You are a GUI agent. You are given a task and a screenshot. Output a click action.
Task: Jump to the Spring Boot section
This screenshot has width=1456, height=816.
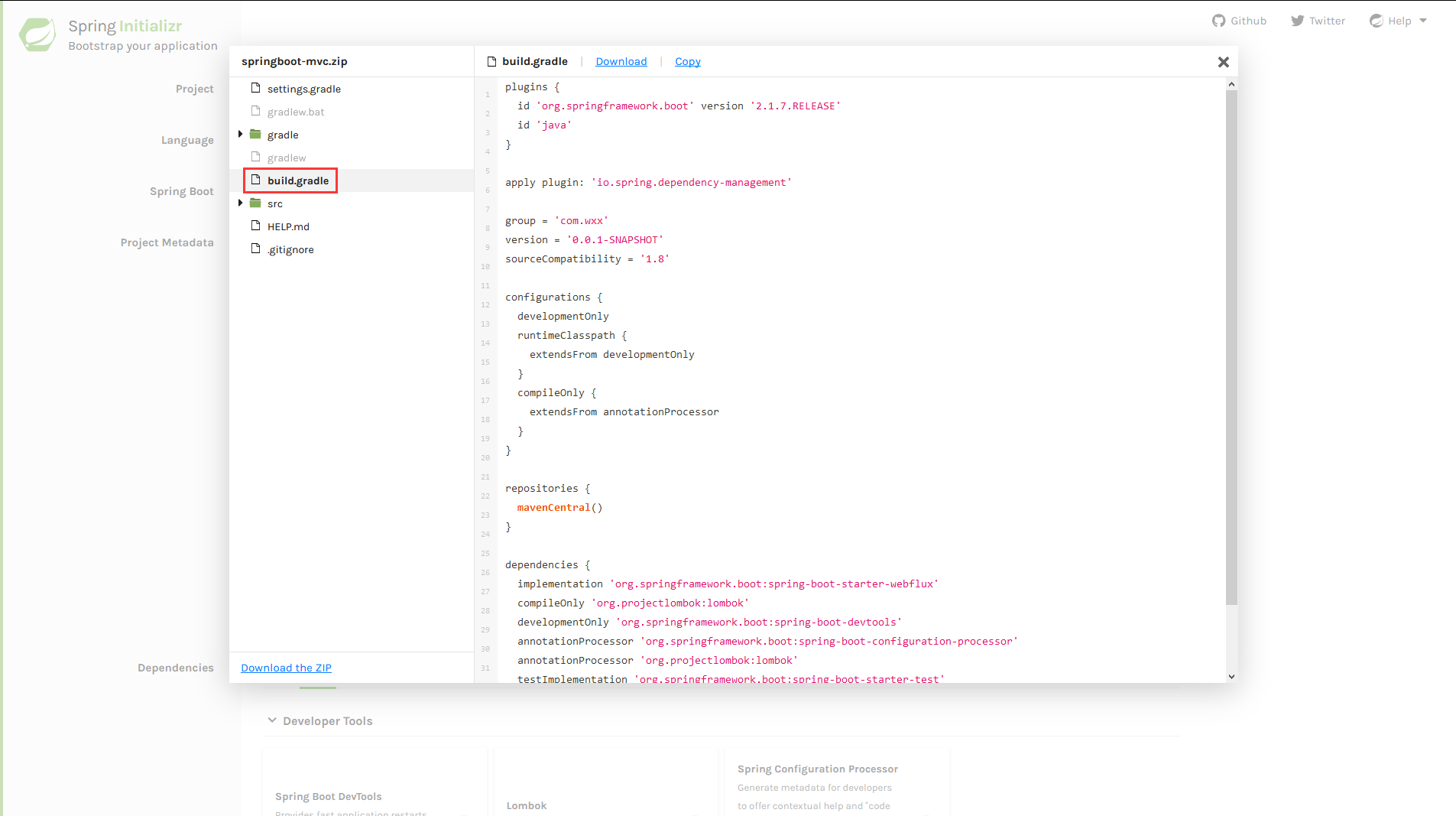[x=182, y=191]
